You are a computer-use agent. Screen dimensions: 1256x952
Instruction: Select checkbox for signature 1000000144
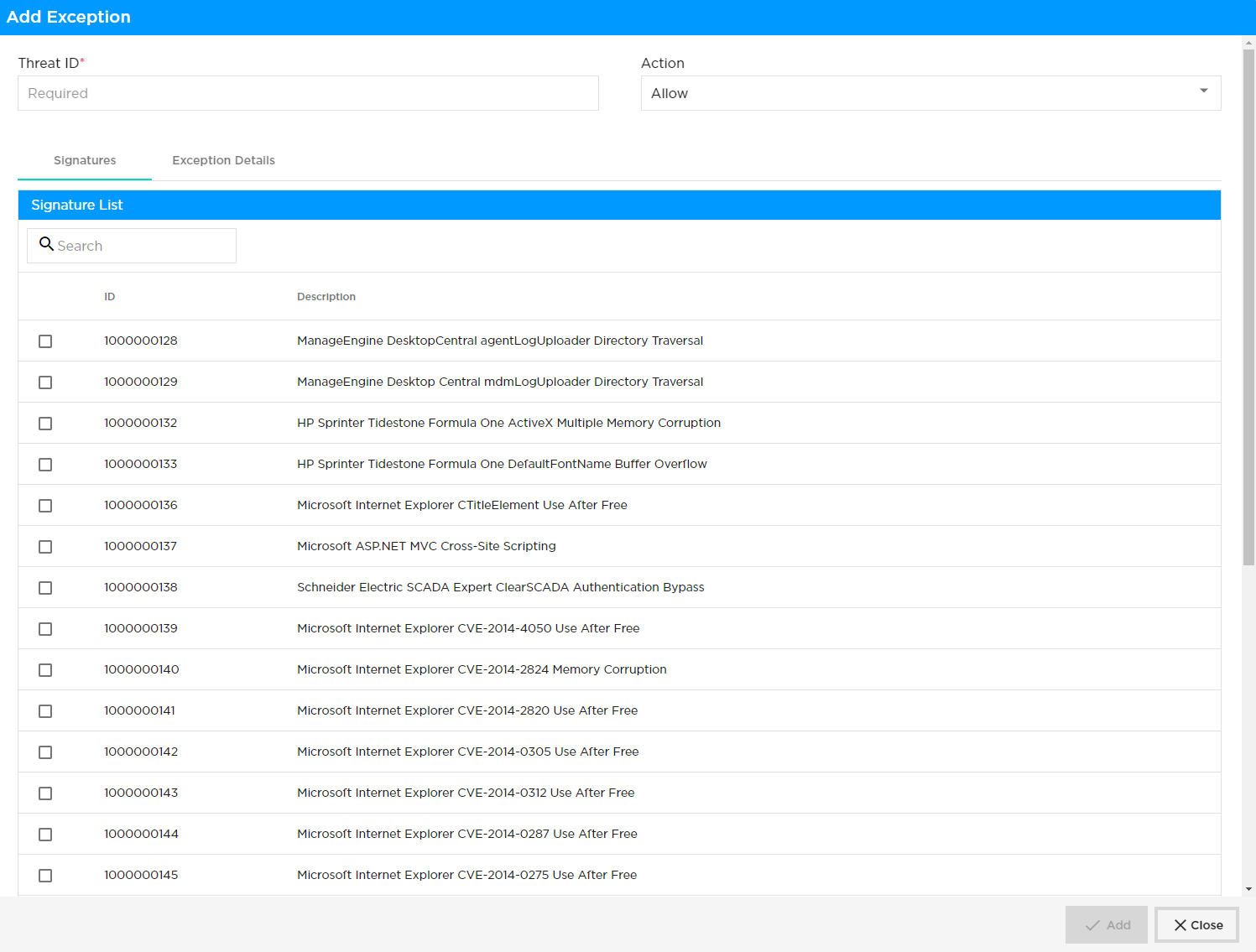click(45, 835)
